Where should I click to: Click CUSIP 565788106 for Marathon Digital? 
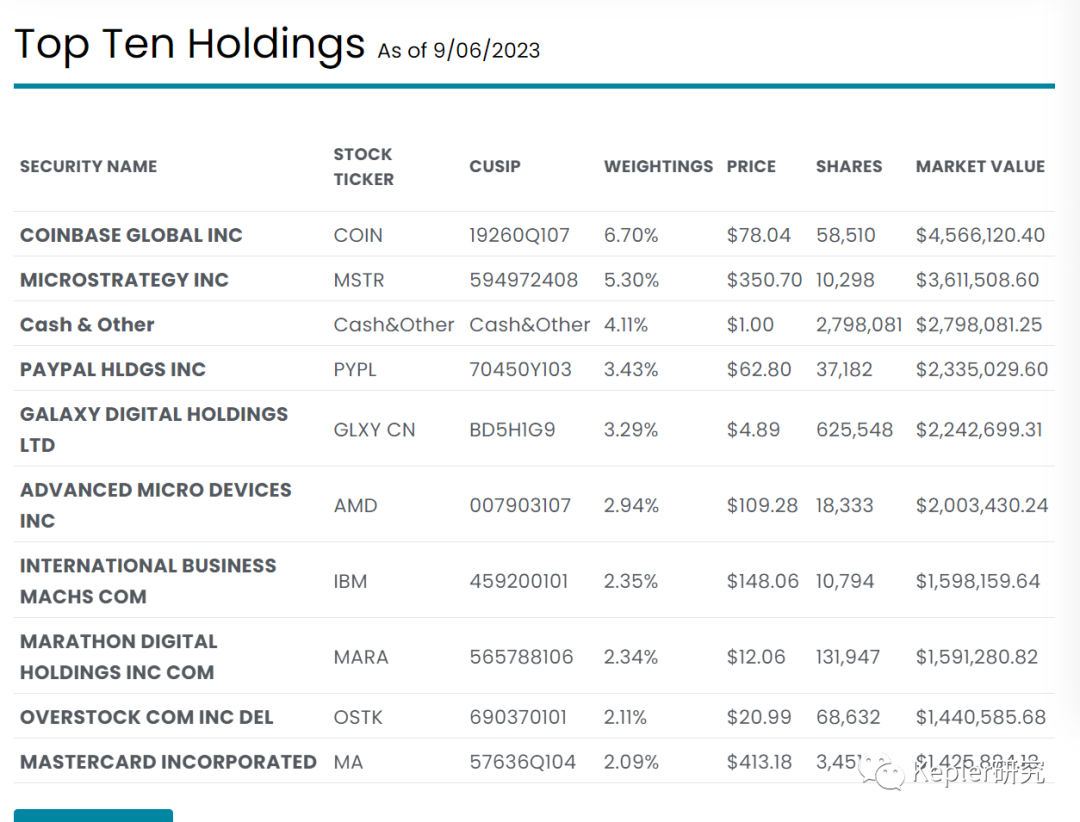click(x=521, y=657)
